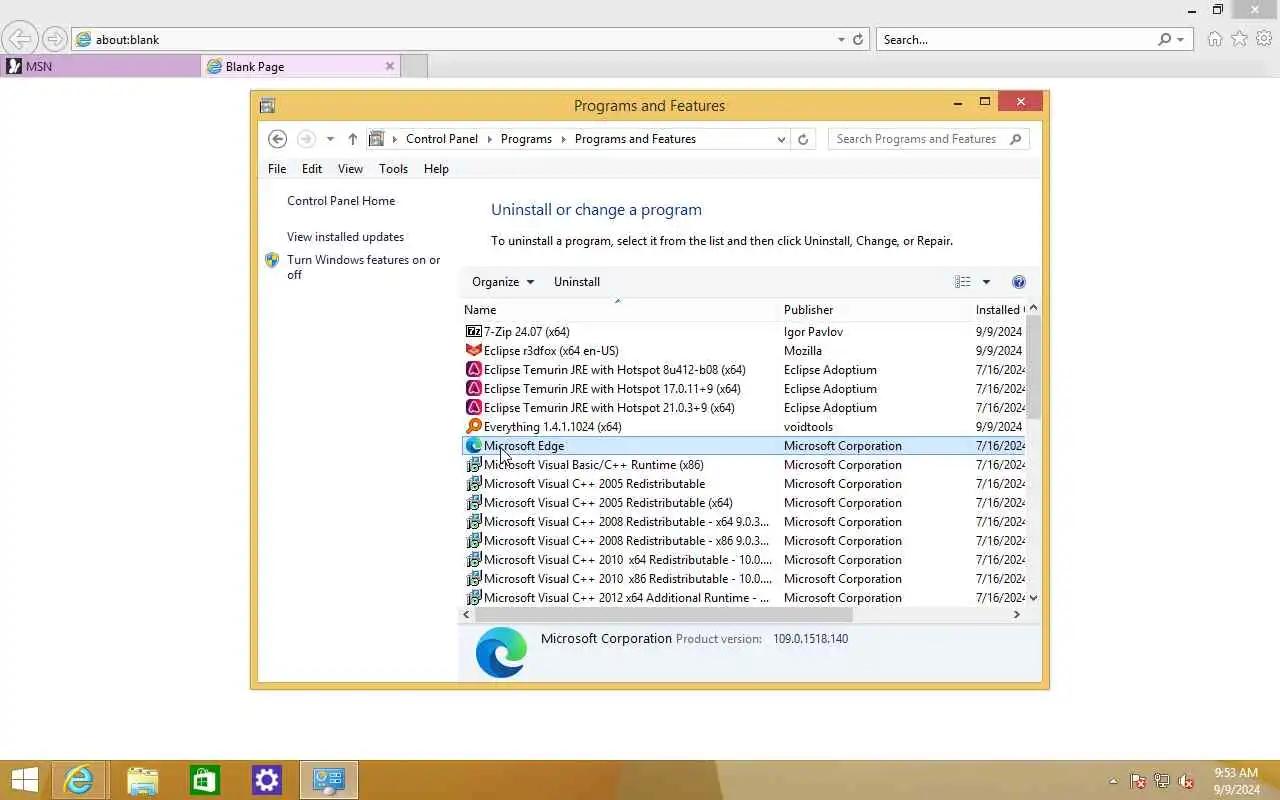Open Internet Explorer favorites star

[x=1239, y=39]
